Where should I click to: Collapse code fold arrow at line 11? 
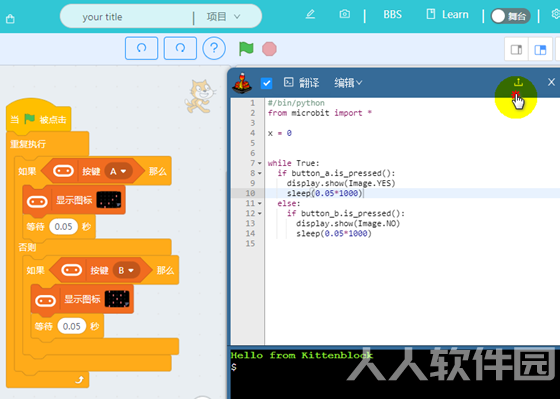[x=260, y=203]
